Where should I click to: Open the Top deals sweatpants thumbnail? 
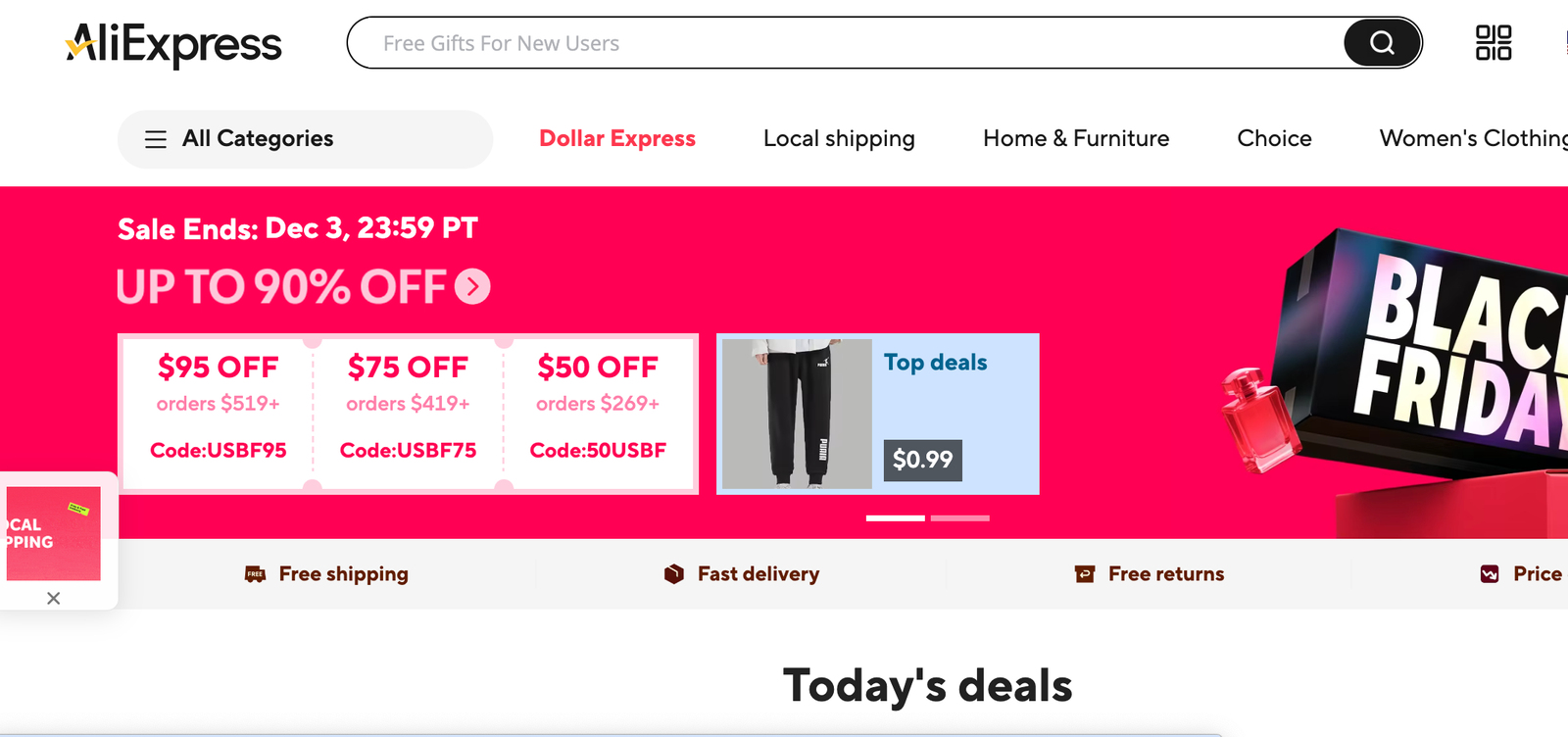797,414
